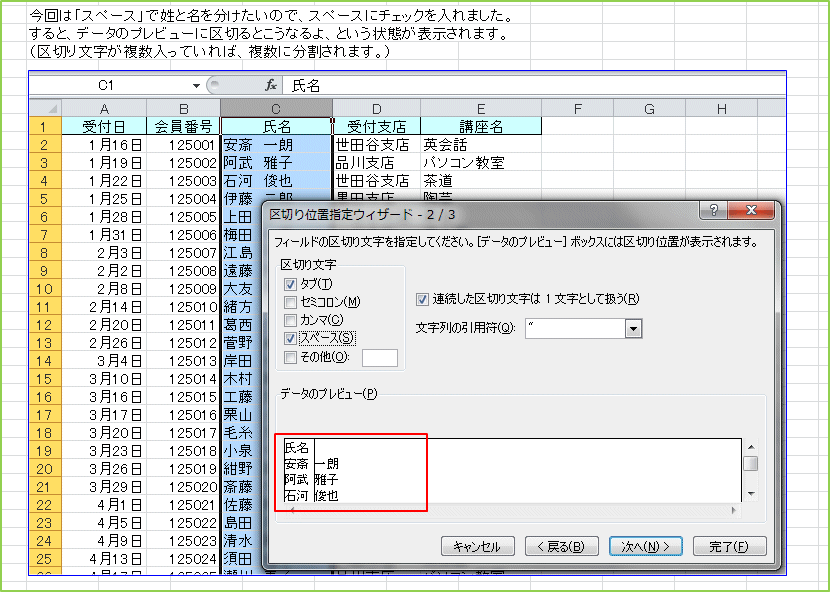Click the Name Box showing C1
The width and height of the screenshot is (830, 592).
(x=111, y=86)
